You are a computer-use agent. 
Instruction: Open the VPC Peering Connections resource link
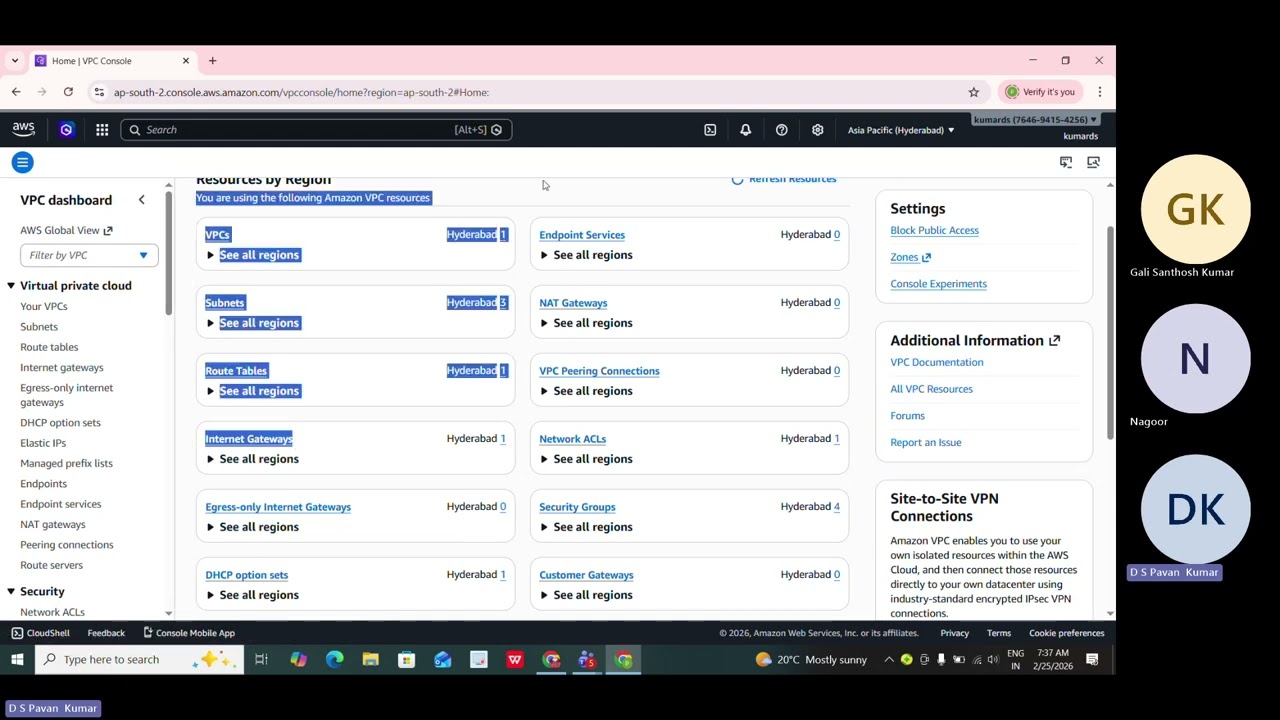click(599, 371)
